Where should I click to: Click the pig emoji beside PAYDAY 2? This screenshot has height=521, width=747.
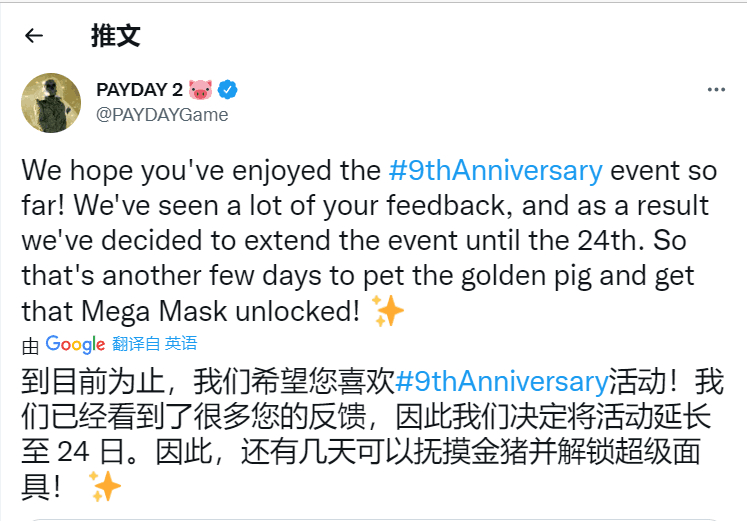[200, 90]
